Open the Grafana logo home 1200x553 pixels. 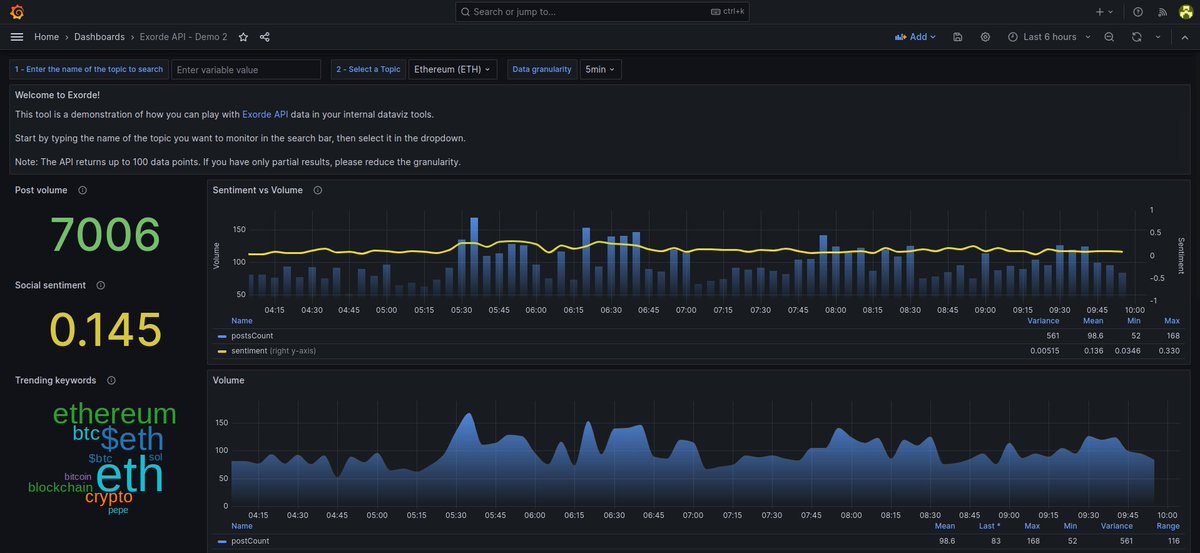point(17,12)
